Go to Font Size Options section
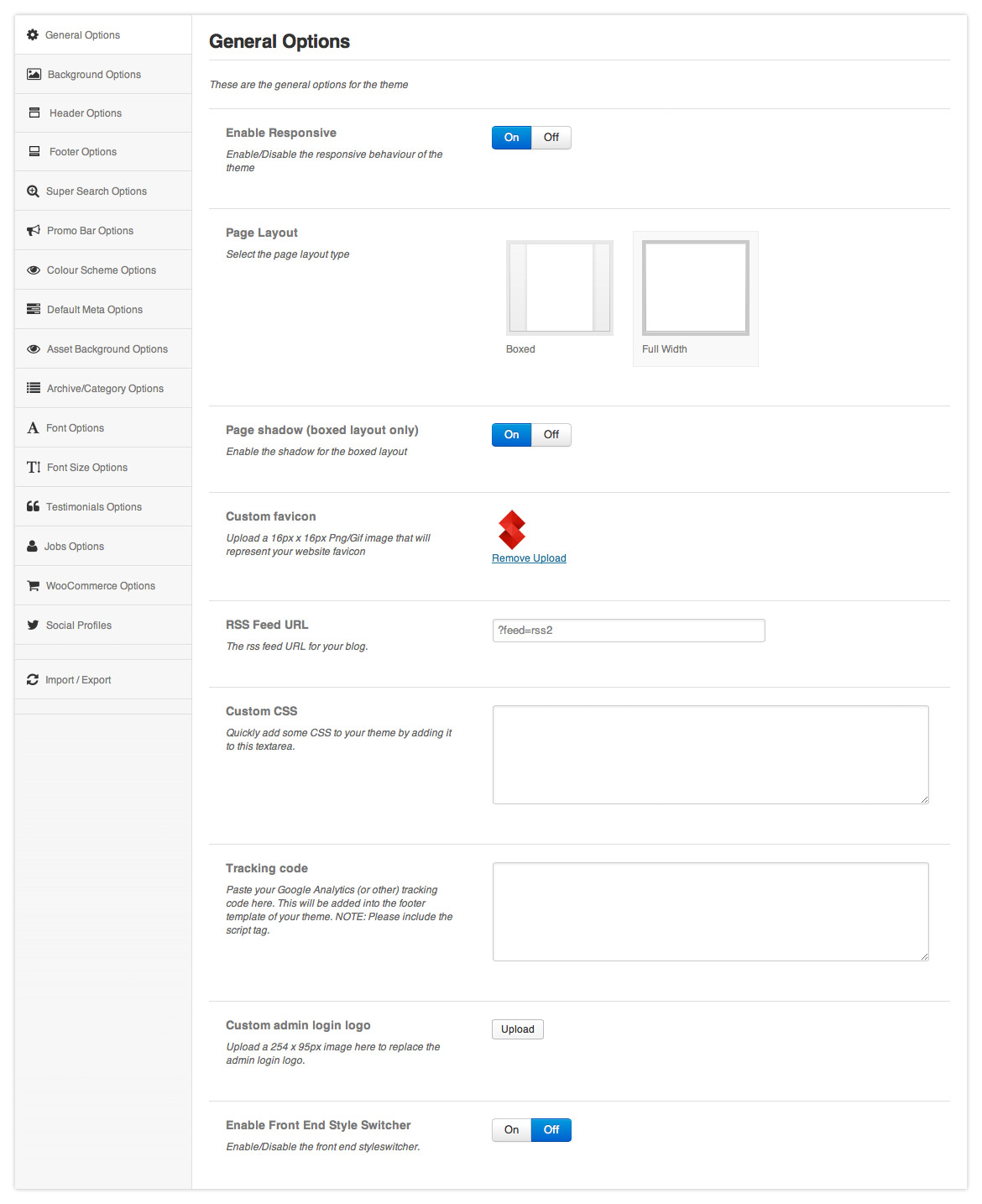 (x=86, y=468)
